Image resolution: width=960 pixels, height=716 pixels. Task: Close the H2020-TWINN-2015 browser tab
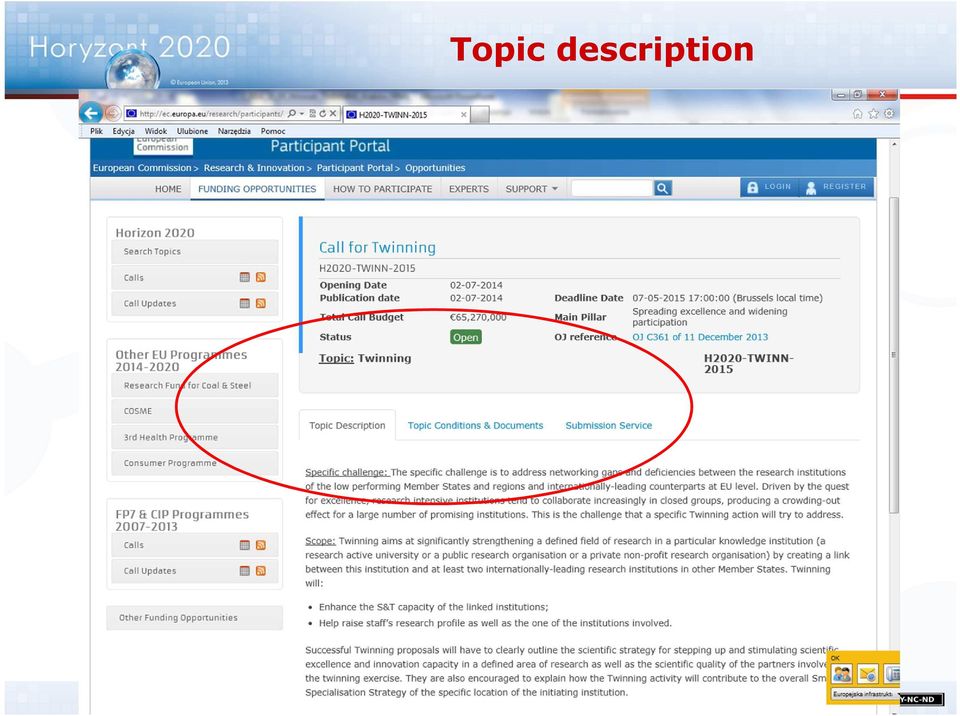[x=463, y=115]
